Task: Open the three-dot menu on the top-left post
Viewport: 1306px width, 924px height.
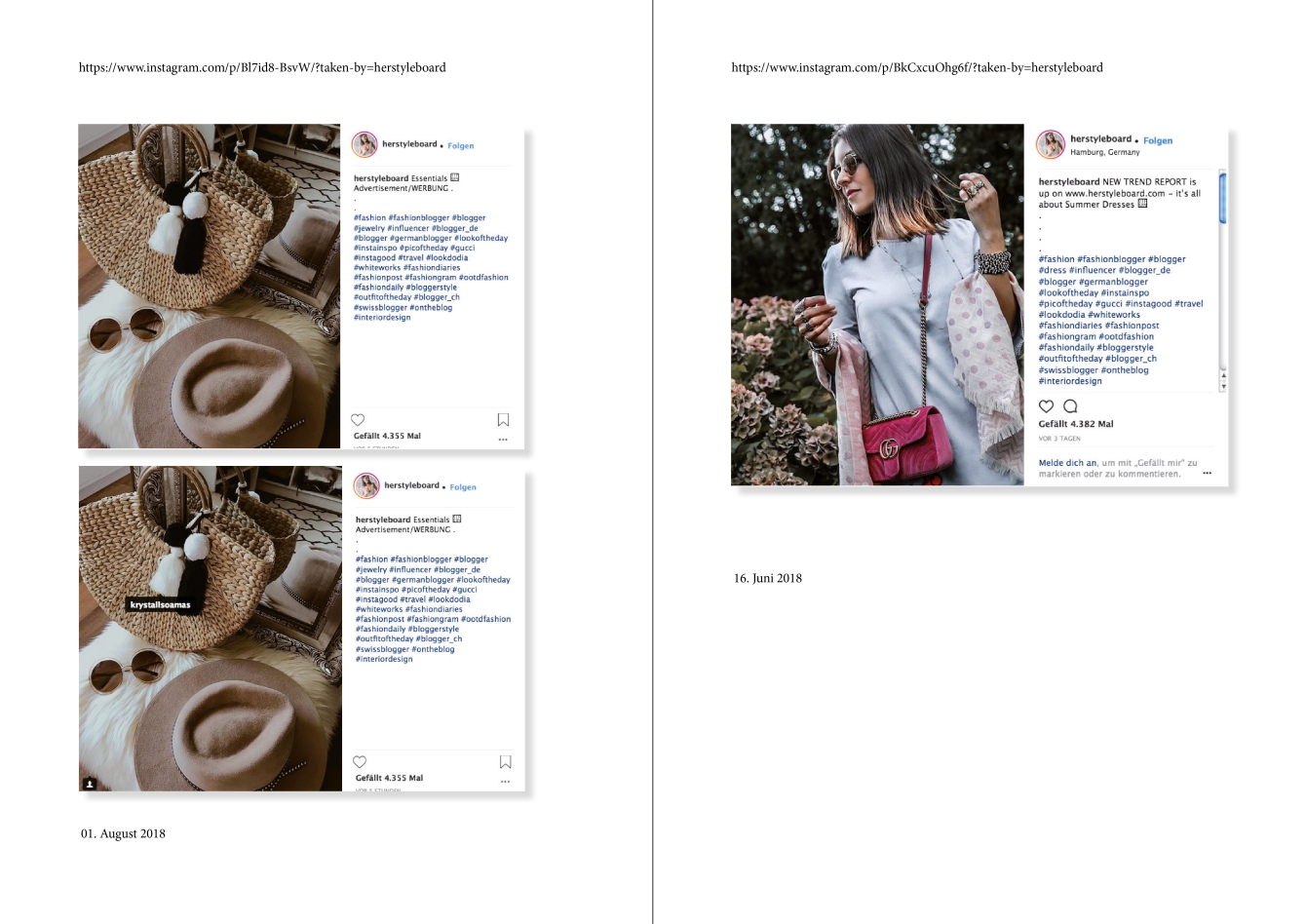Action: tap(503, 440)
